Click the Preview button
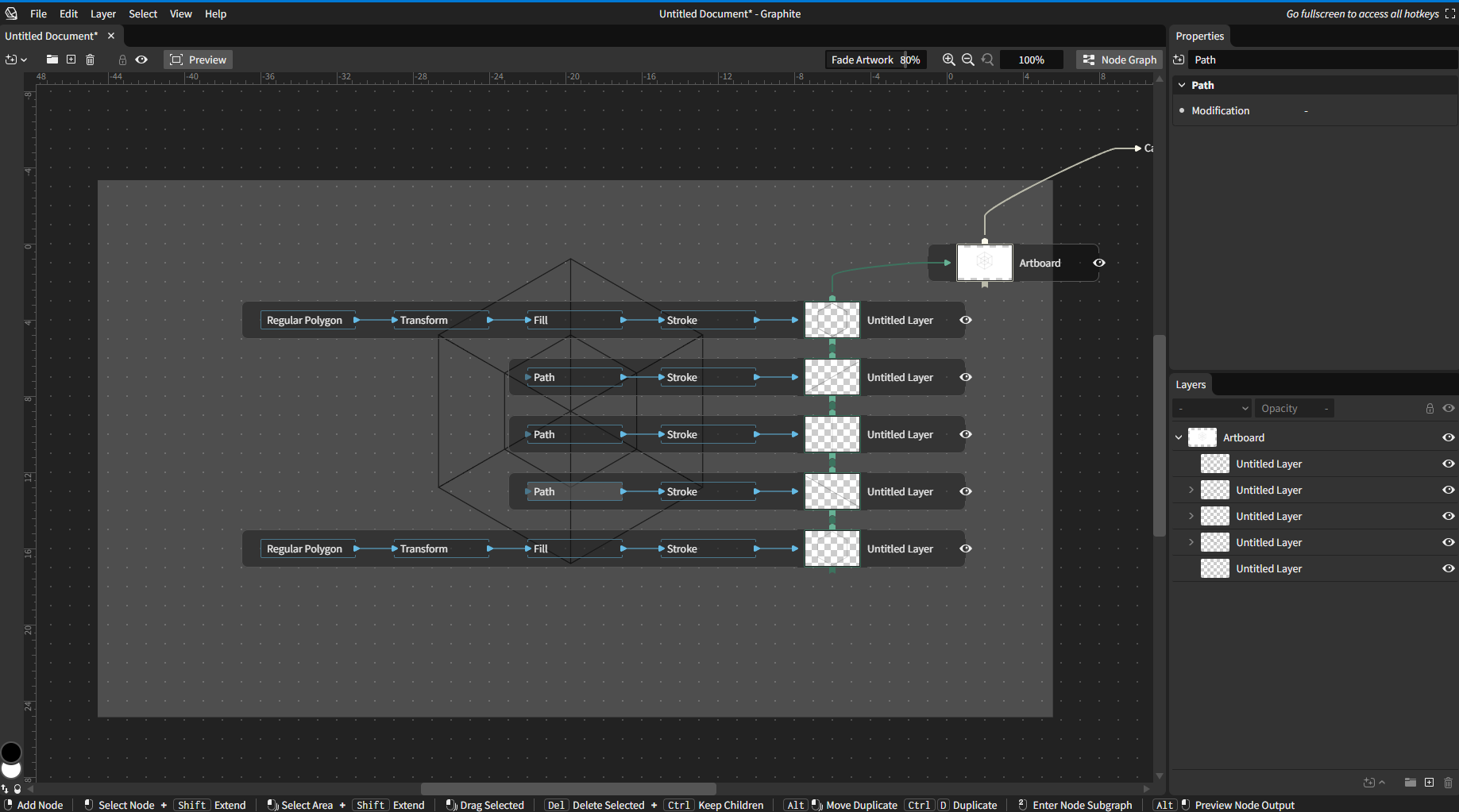This screenshot has width=1459, height=812. point(199,60)
